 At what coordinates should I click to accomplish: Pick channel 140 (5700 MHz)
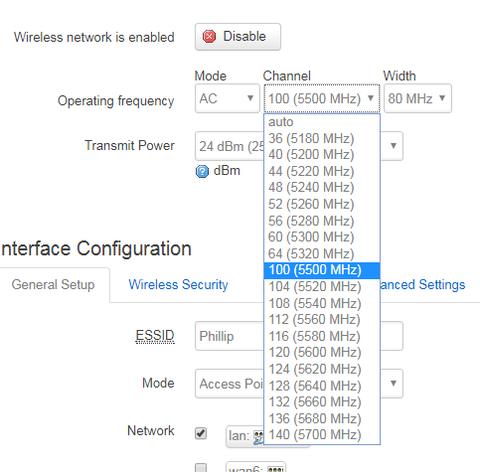coord(322,435)
